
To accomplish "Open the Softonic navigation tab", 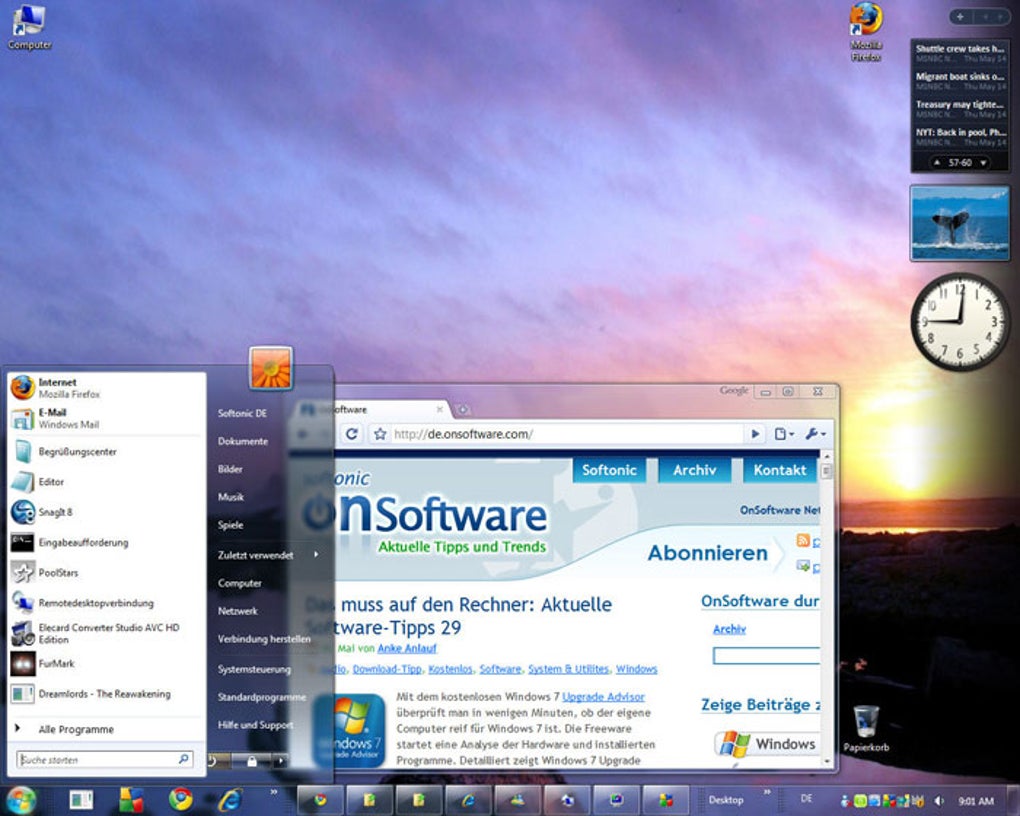I will [609, 470].
